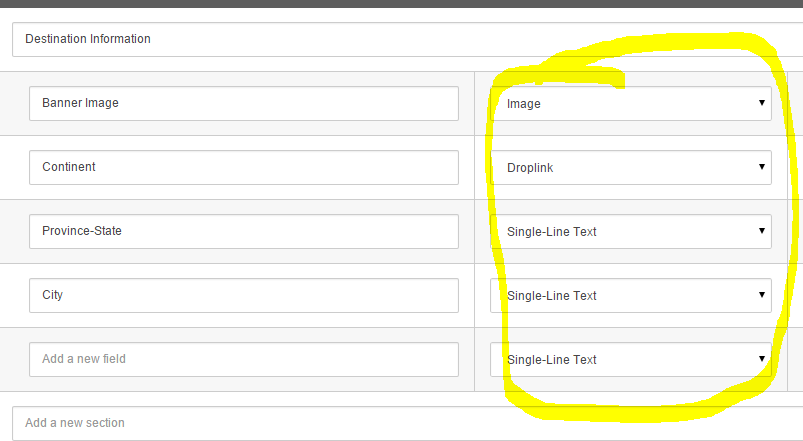
Task: Click the dropdown arrow in the Province-State row
Action: (x=762, y=231)
